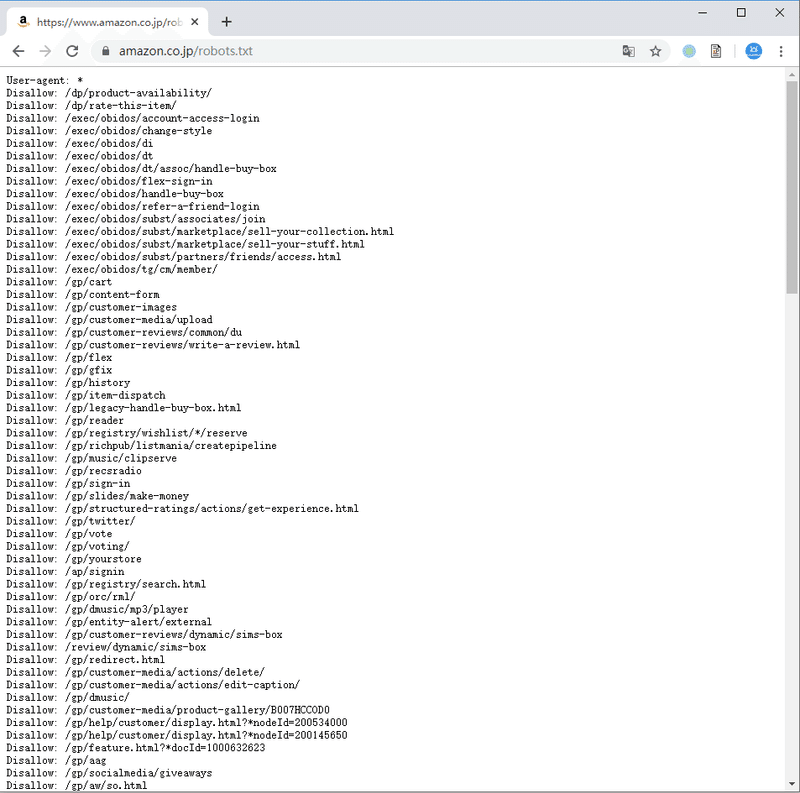Screen dimensions: 800x793
Task: Click the /gp/dmusic/mp3/player line
Action: coord(97,609)
